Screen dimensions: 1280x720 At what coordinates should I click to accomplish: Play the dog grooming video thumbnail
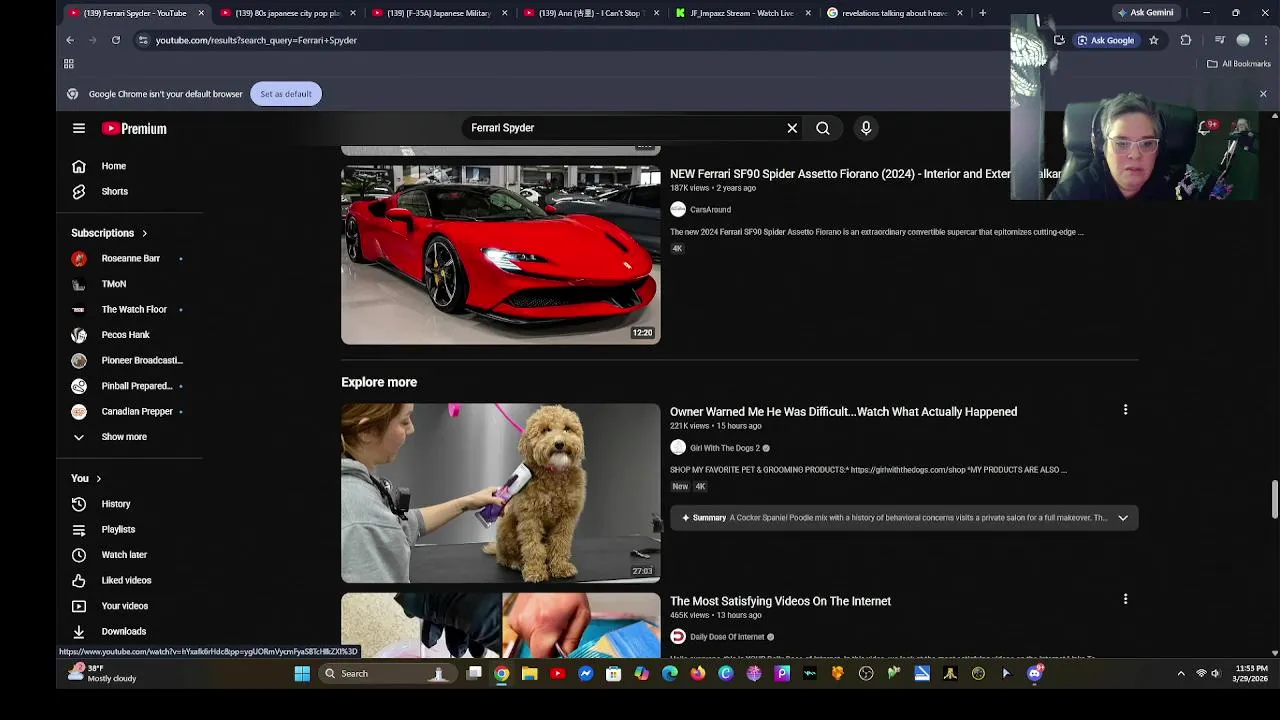(501, 493)
